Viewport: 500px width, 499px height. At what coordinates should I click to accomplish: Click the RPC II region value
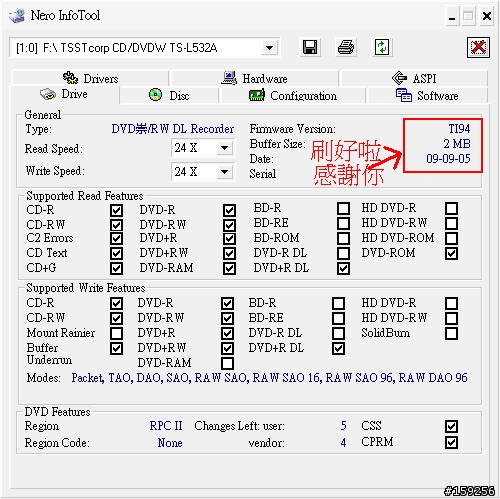pyautogui.click(x=166, y=426)
